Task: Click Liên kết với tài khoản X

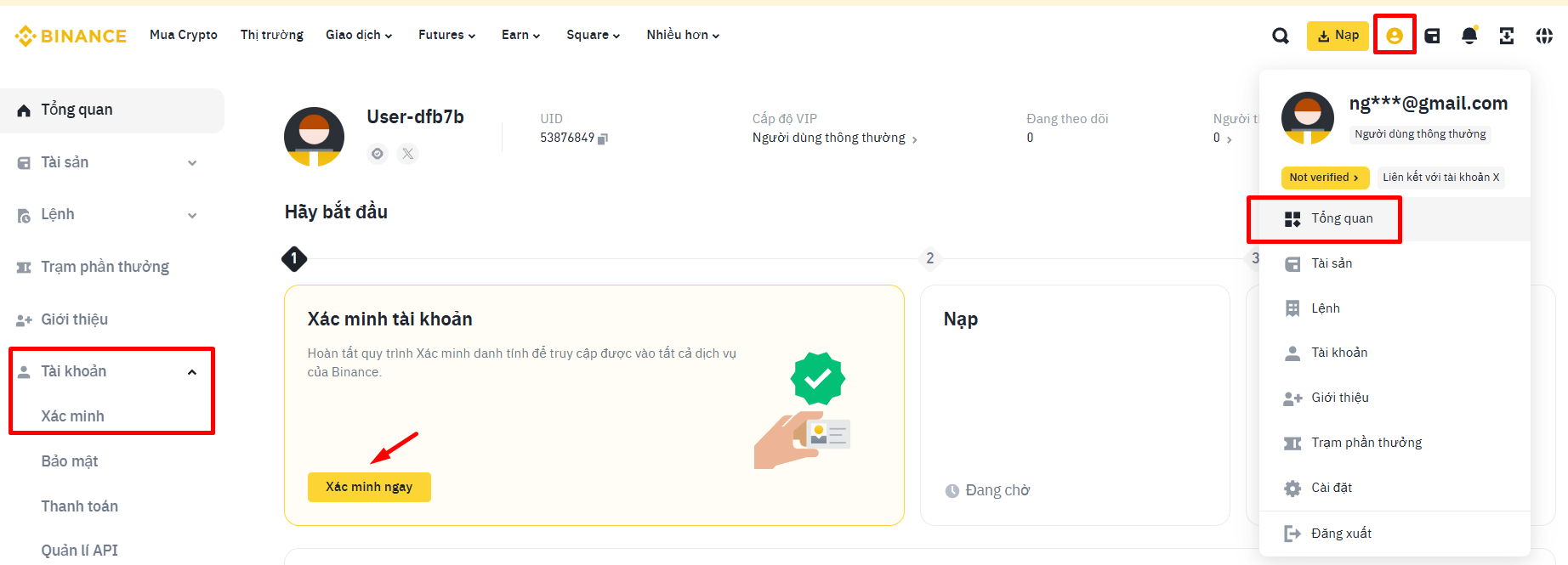Action: coord(1441,178)
